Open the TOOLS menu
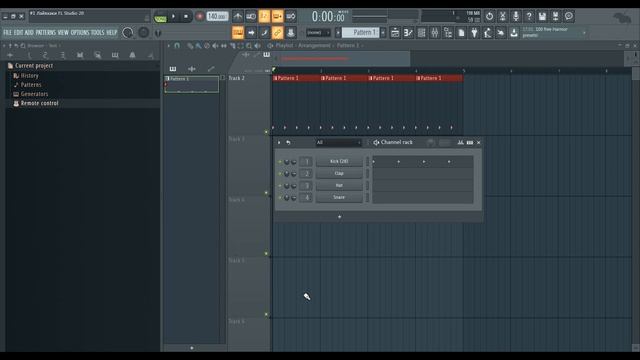Viewport: 640px width, 360px height. pos(98,33)
